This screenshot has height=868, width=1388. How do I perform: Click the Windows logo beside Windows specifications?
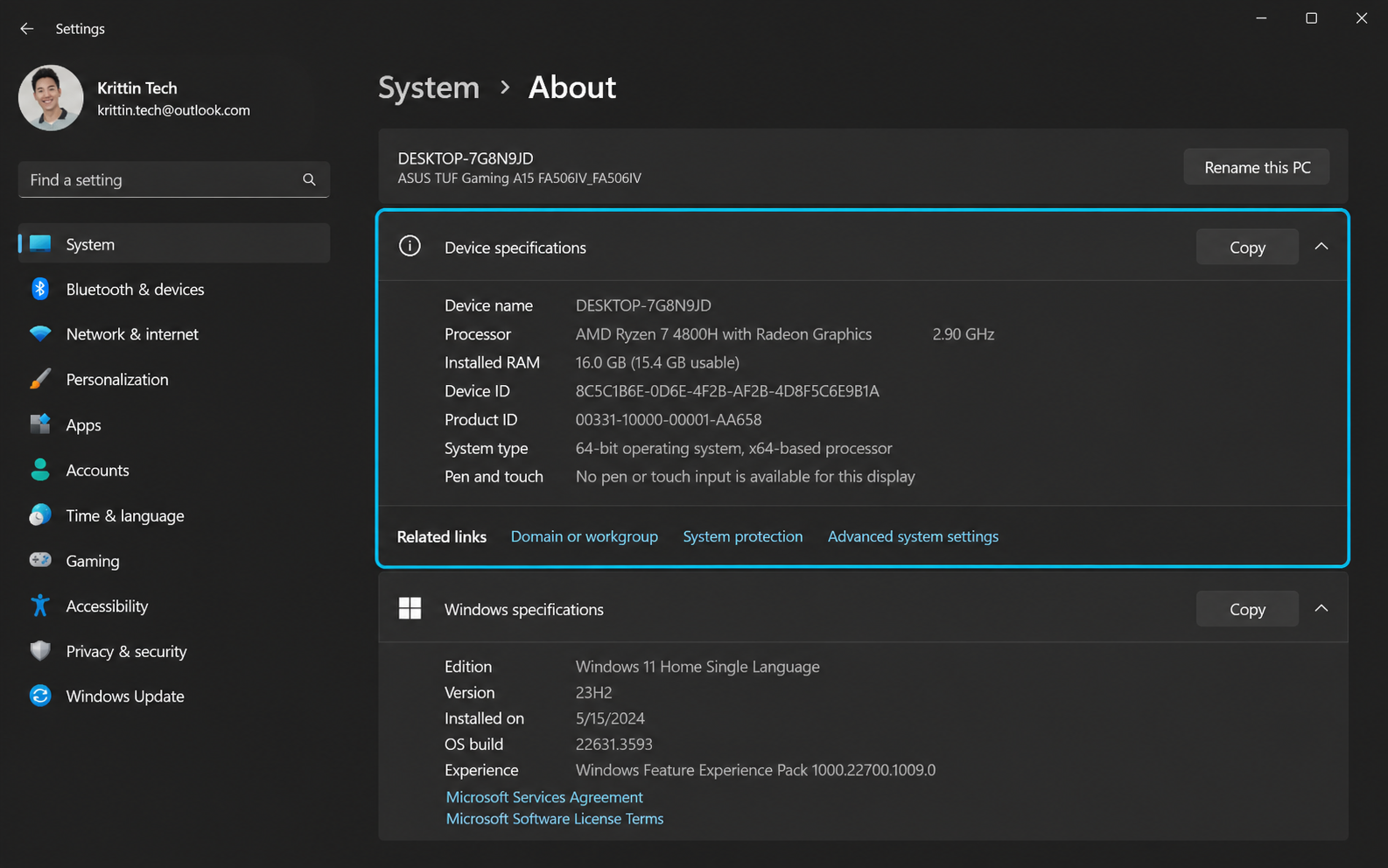[410, 608]
